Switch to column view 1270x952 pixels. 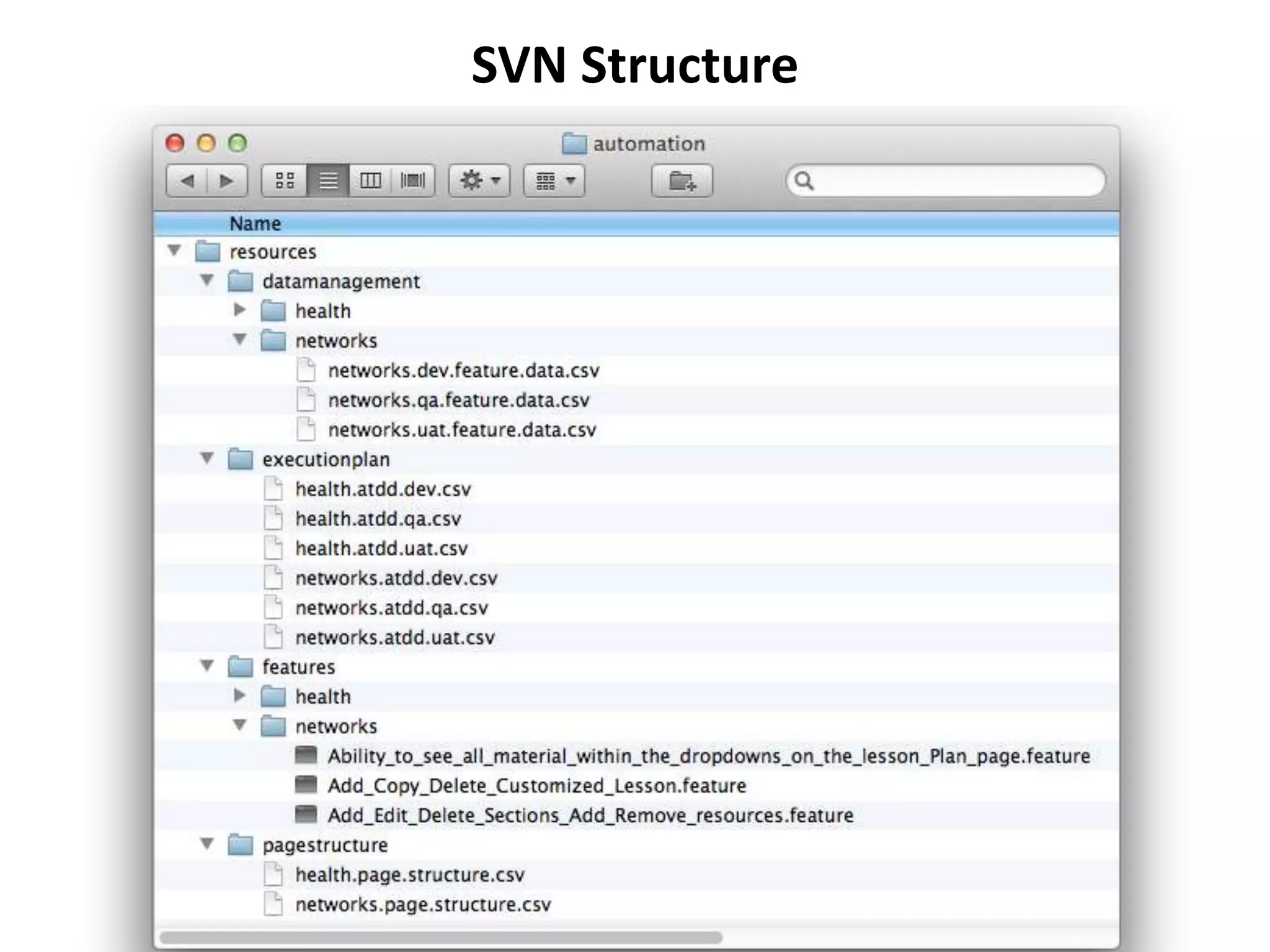coord(370,181)
